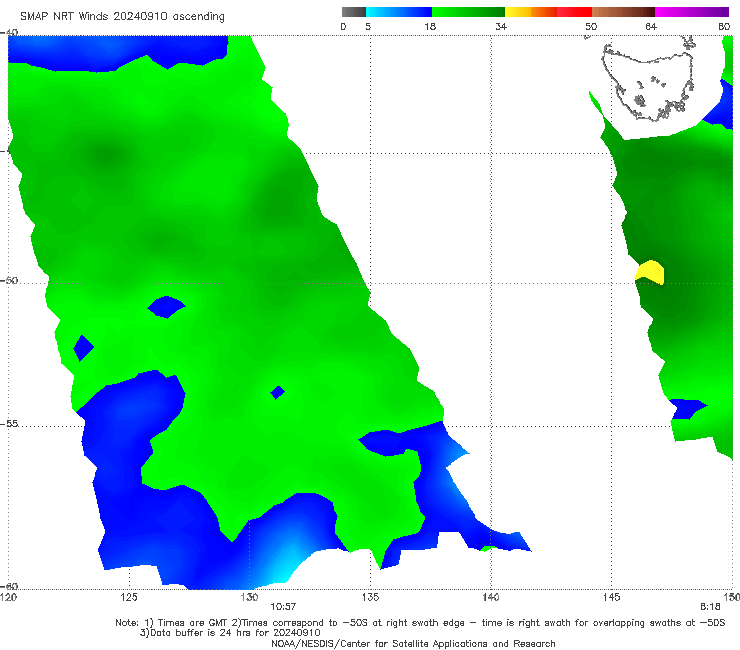The height and width of the screenshot is (650, 740).
Task: Click the yellow high-wind patch near 50S
Action: tap(651, 271)
